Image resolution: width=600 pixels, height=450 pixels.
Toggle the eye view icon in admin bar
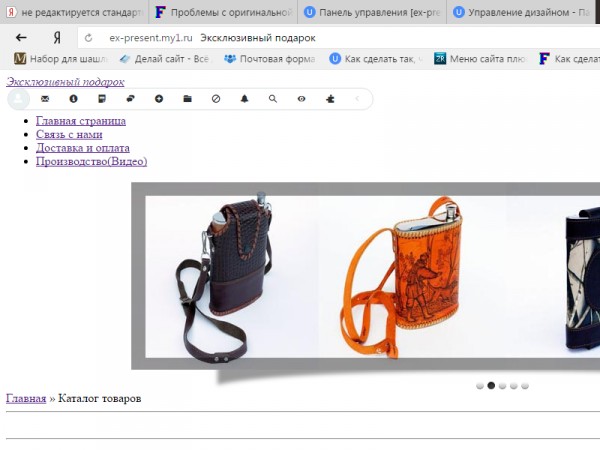(x=302, y=99)
